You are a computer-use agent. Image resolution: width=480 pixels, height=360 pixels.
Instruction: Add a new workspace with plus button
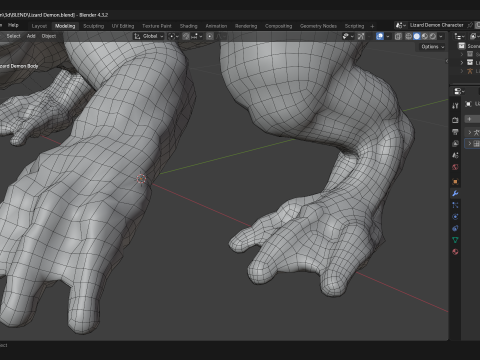click(x=372, y=26)
